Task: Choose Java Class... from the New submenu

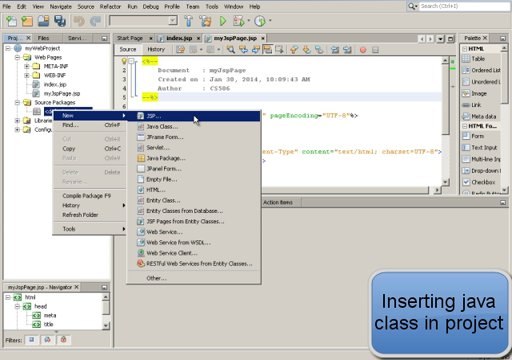Action: pyautogui.click(x=194, y=127)
